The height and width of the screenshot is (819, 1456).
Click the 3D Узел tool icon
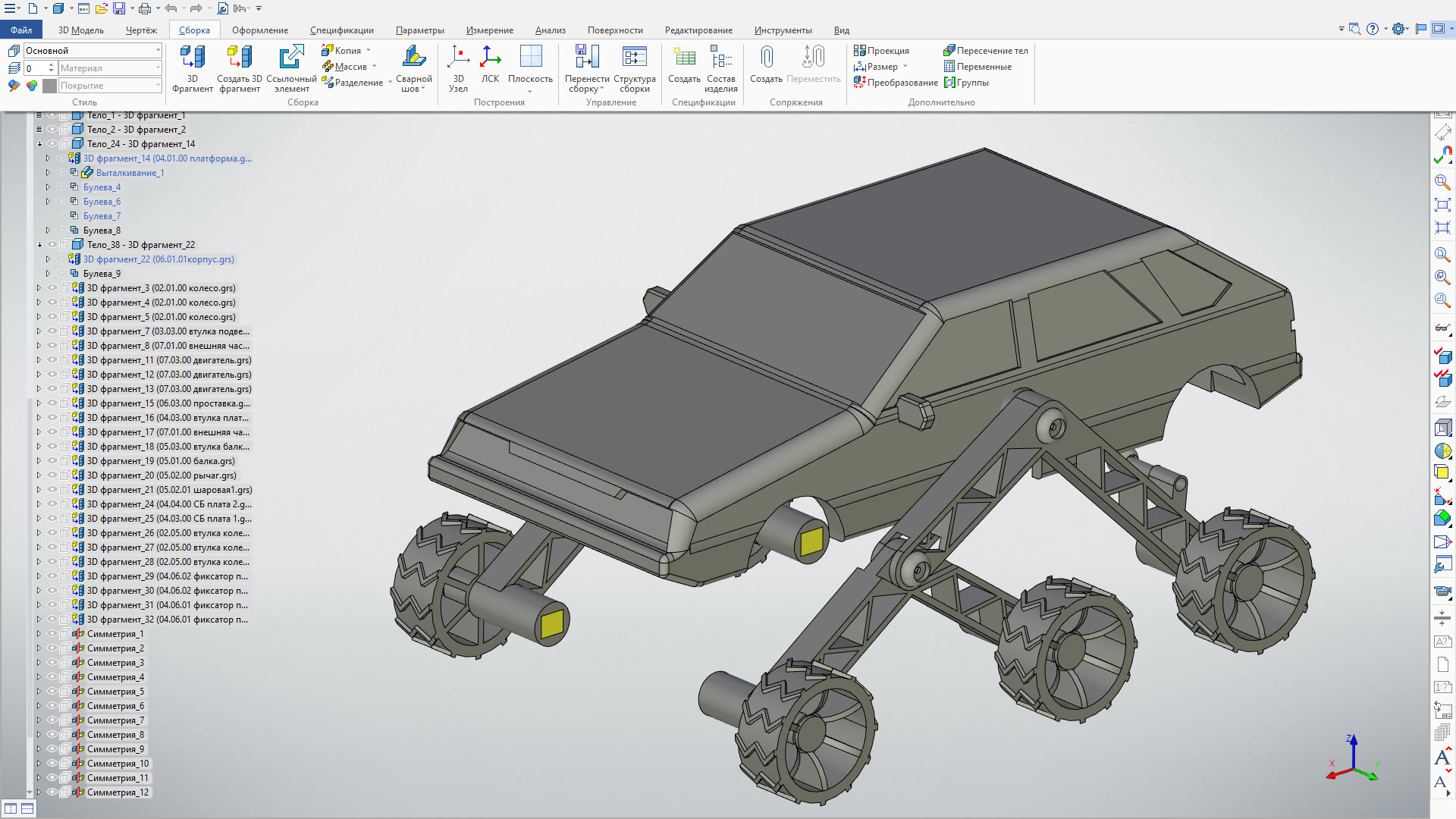458,58
